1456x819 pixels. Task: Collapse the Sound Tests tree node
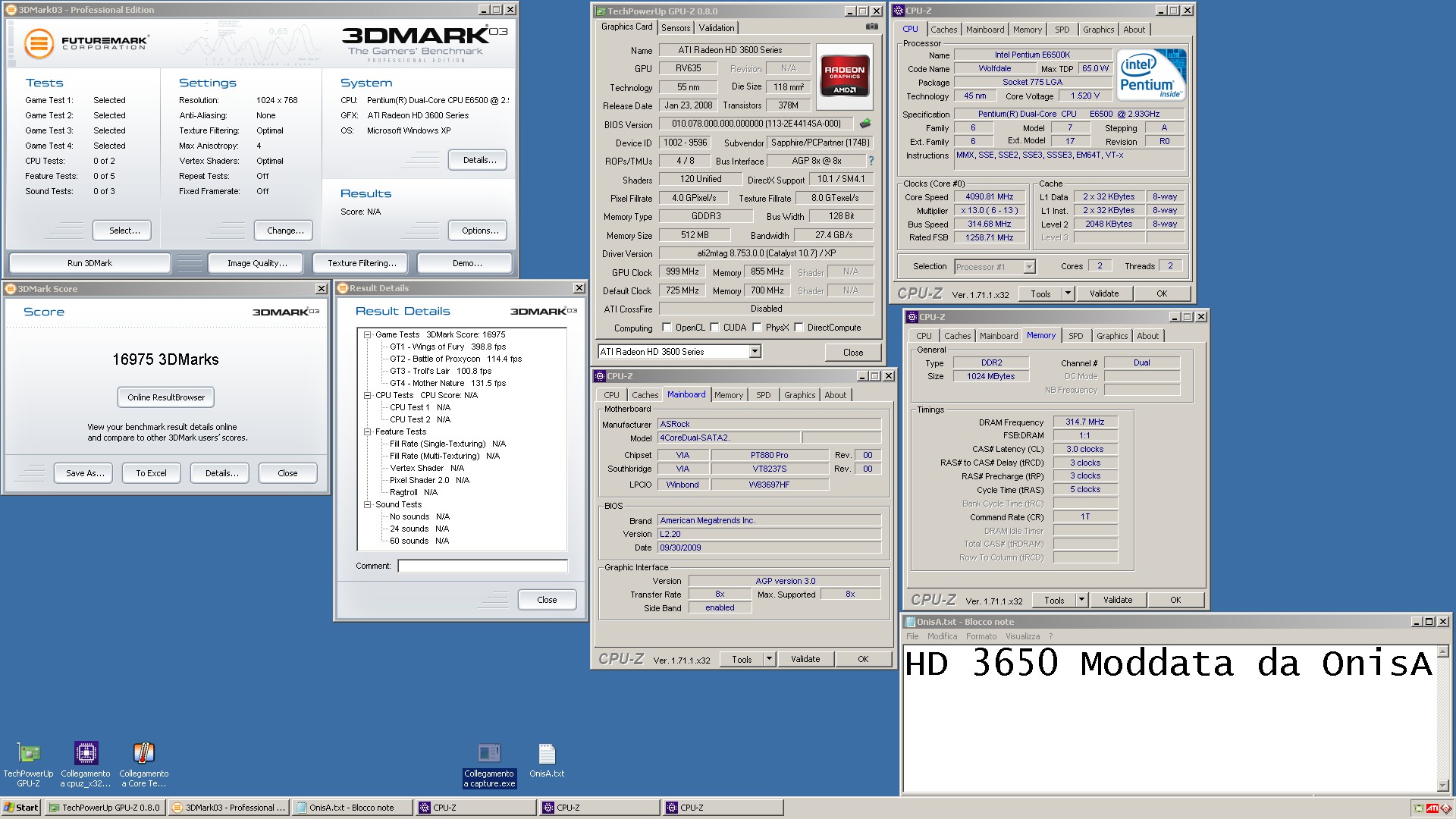tap(368, 504)
